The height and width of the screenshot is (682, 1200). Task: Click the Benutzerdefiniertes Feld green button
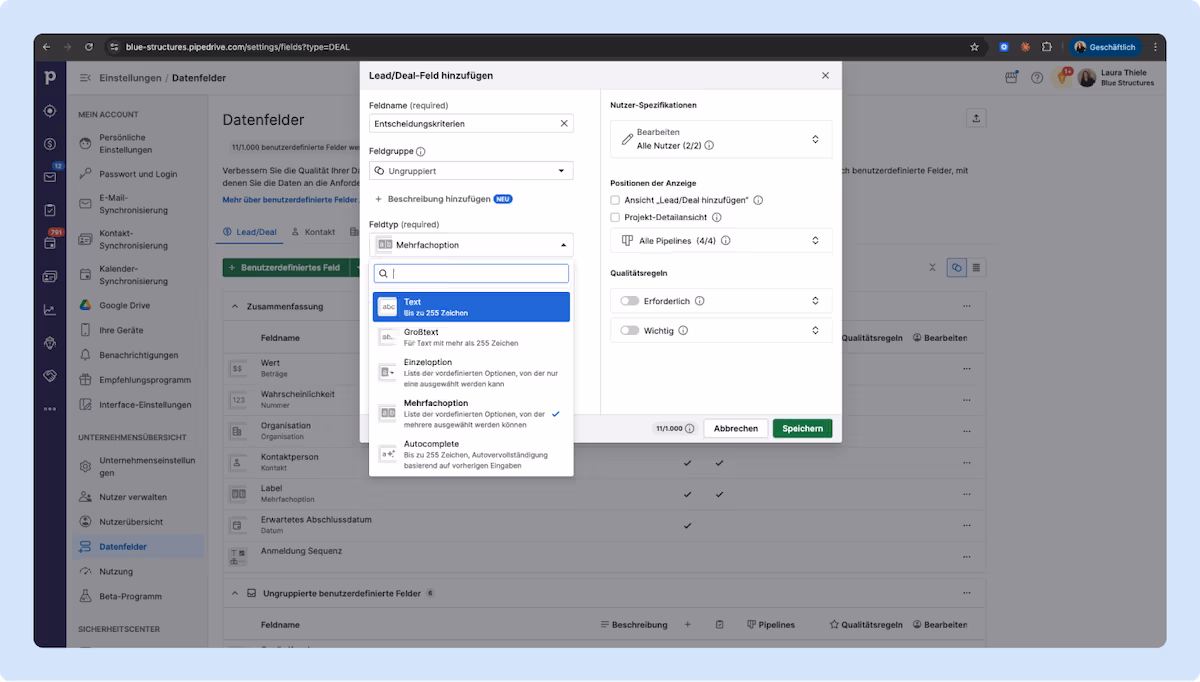coord(284,268)
